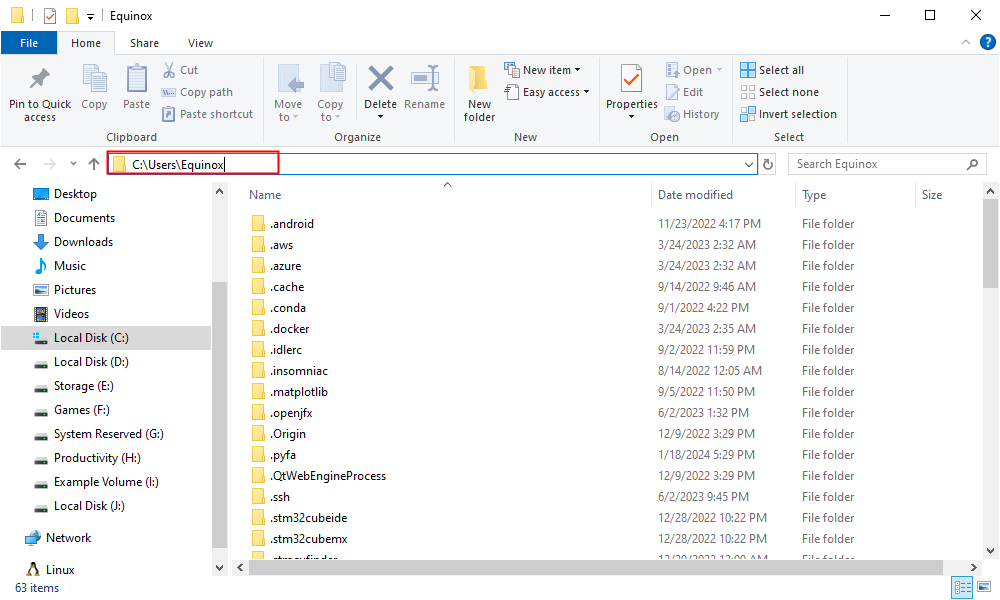
Task: Click navigation pane scroll up arrow
Action: point(219,191)
